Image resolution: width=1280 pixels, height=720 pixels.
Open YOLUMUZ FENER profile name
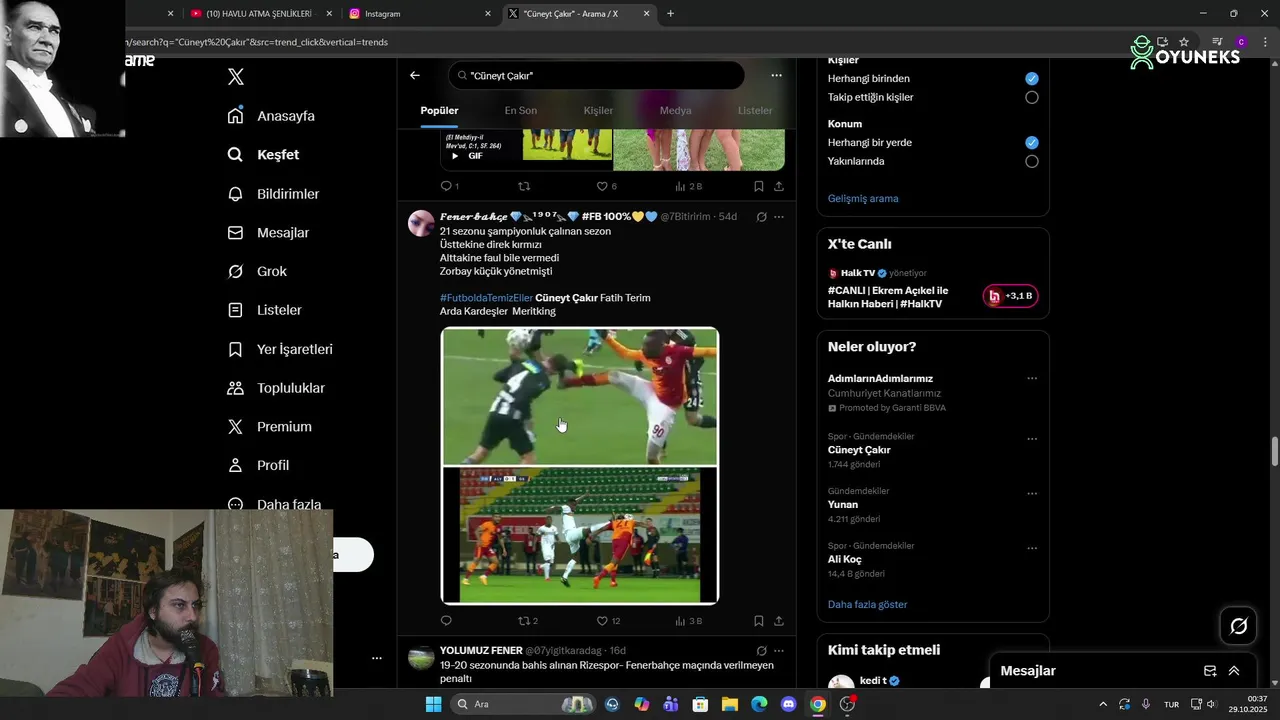(481, 651)
